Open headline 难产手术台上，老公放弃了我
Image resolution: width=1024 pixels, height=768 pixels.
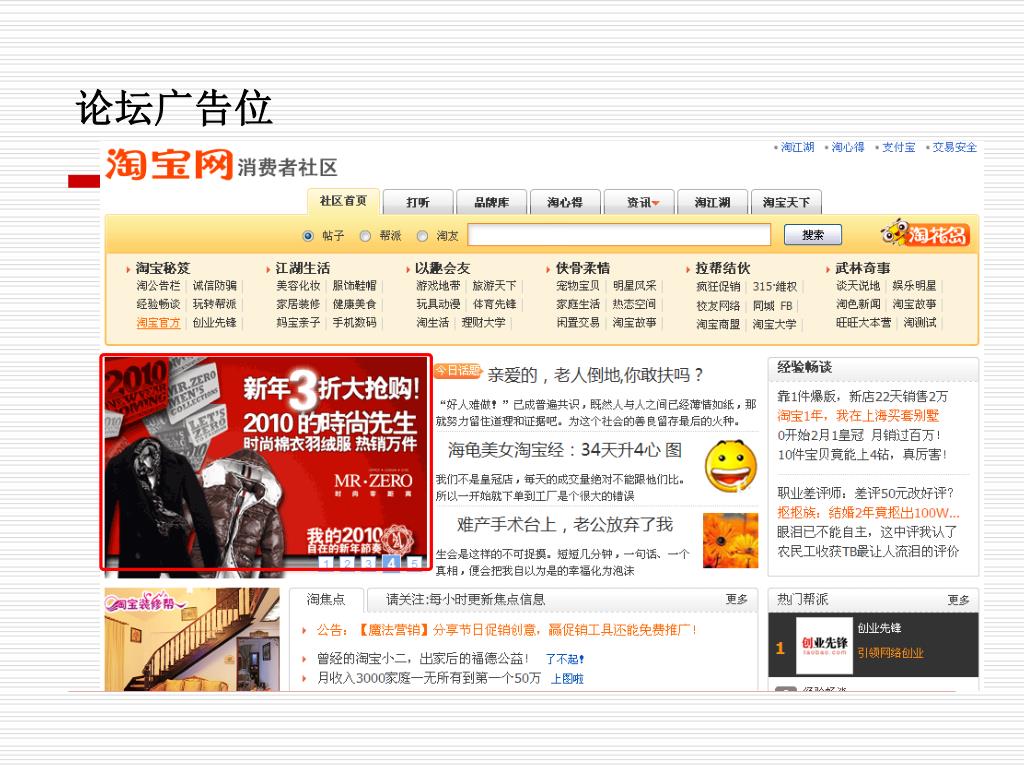564,524
